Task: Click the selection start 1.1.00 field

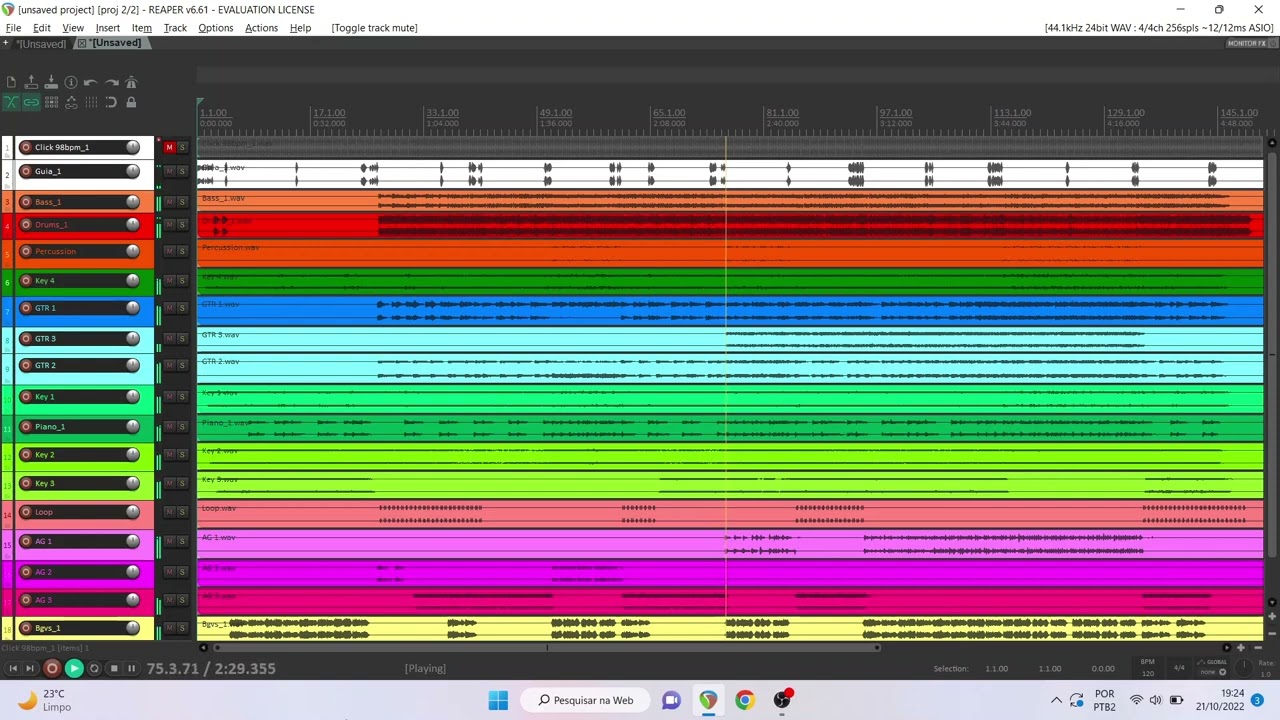Action: 996,668
